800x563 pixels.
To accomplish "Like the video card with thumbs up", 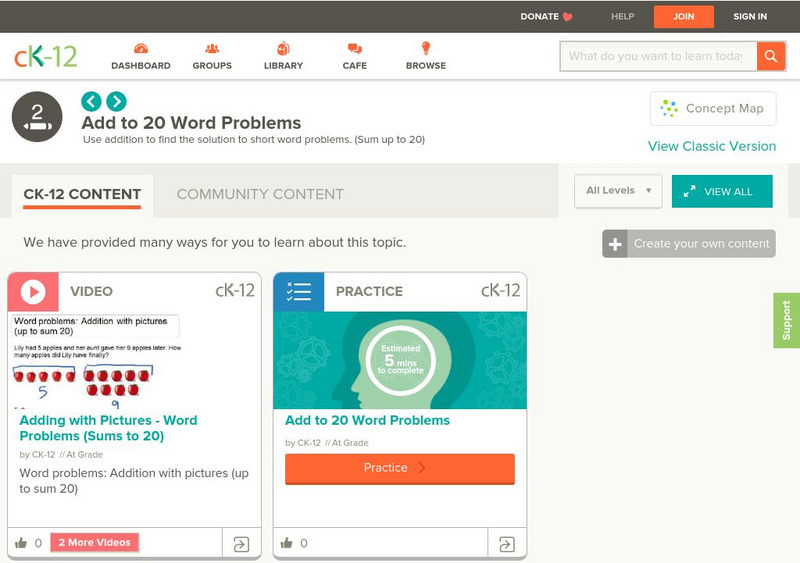I will (x=21, y=543).
